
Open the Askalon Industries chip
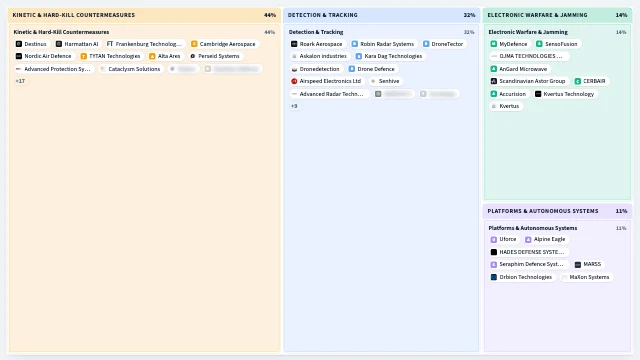pos(319,56)
